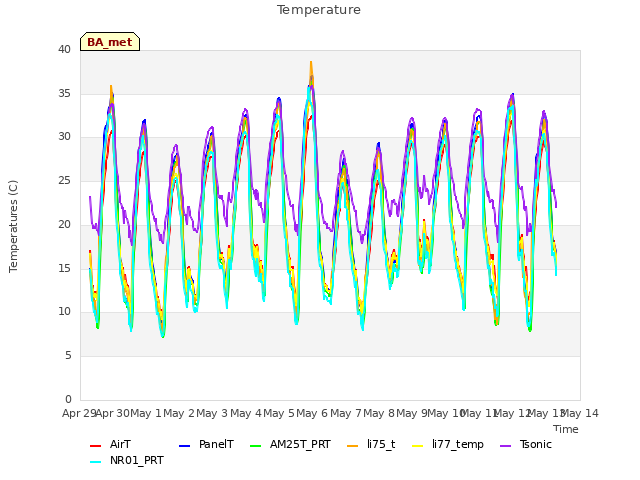Click the May 5 x-axis tick label

point(279,413)
